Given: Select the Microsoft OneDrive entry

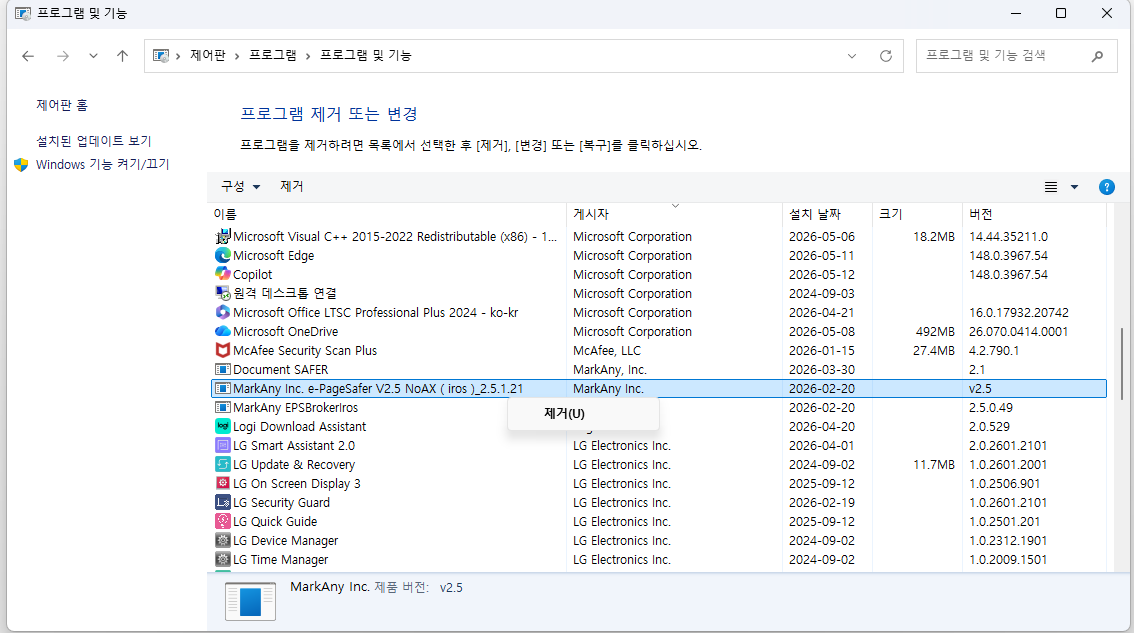Looking at the screenshot, I should pyautogui.click(x=286, y=331).
